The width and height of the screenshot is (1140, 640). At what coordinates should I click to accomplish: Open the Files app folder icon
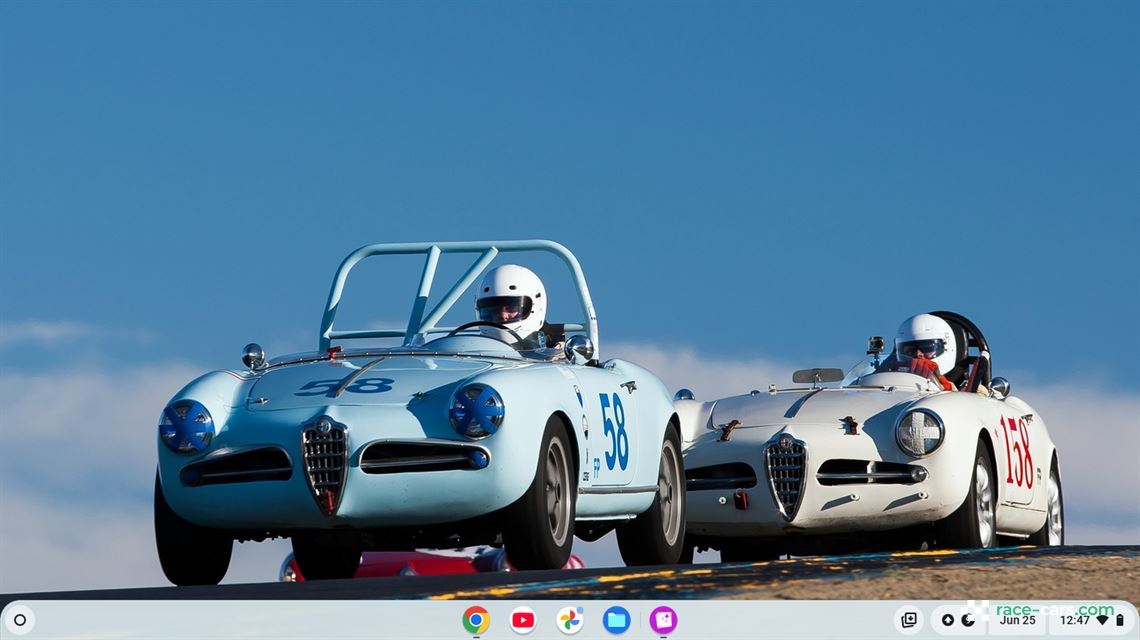pos(617,620)
